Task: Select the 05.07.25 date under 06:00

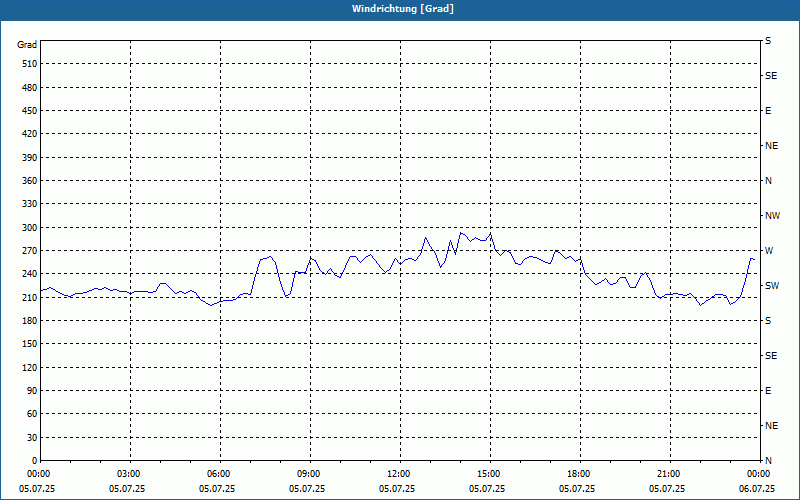Action: point(217,488)
